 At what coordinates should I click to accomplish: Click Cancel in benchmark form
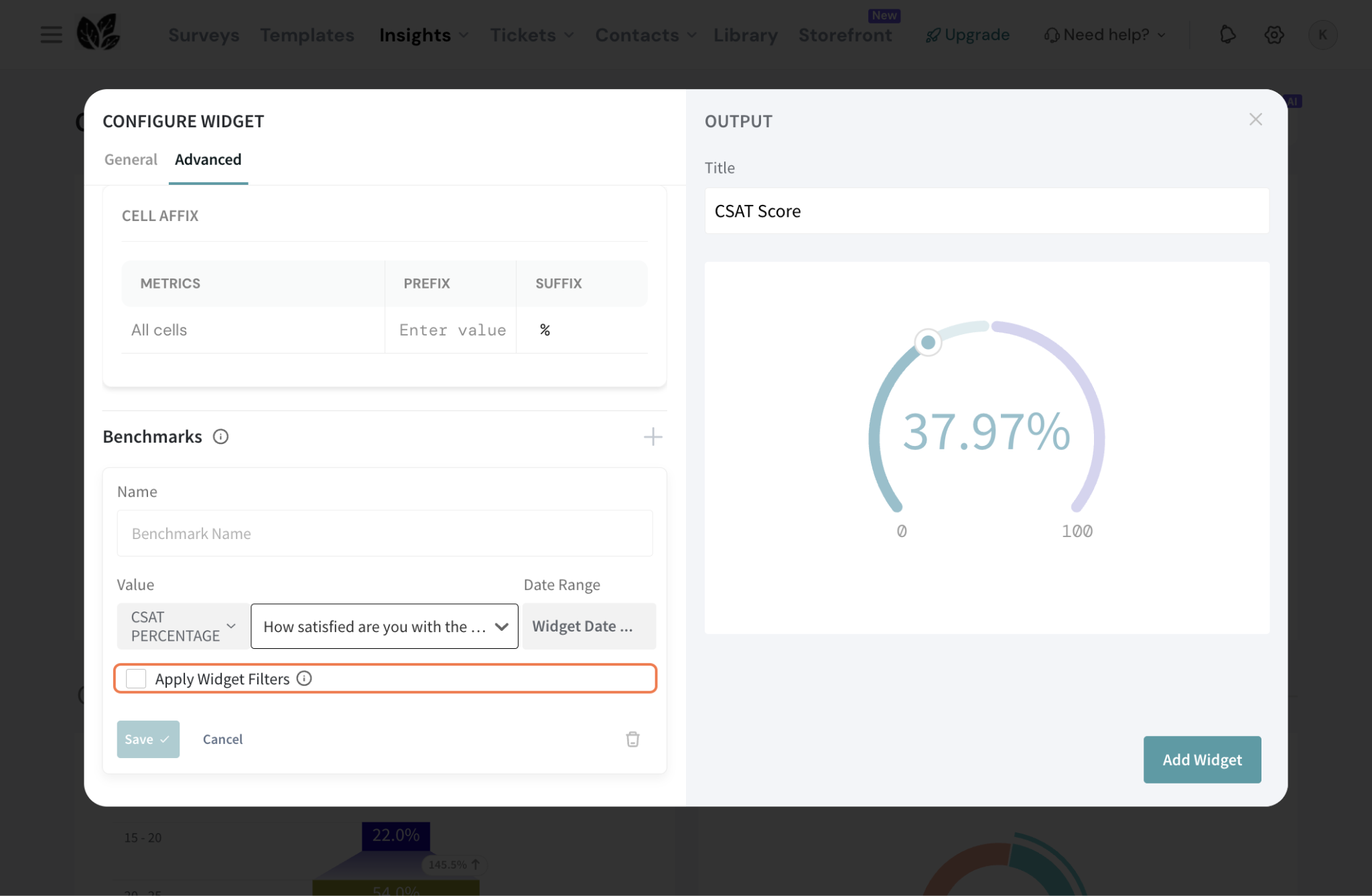222,739
